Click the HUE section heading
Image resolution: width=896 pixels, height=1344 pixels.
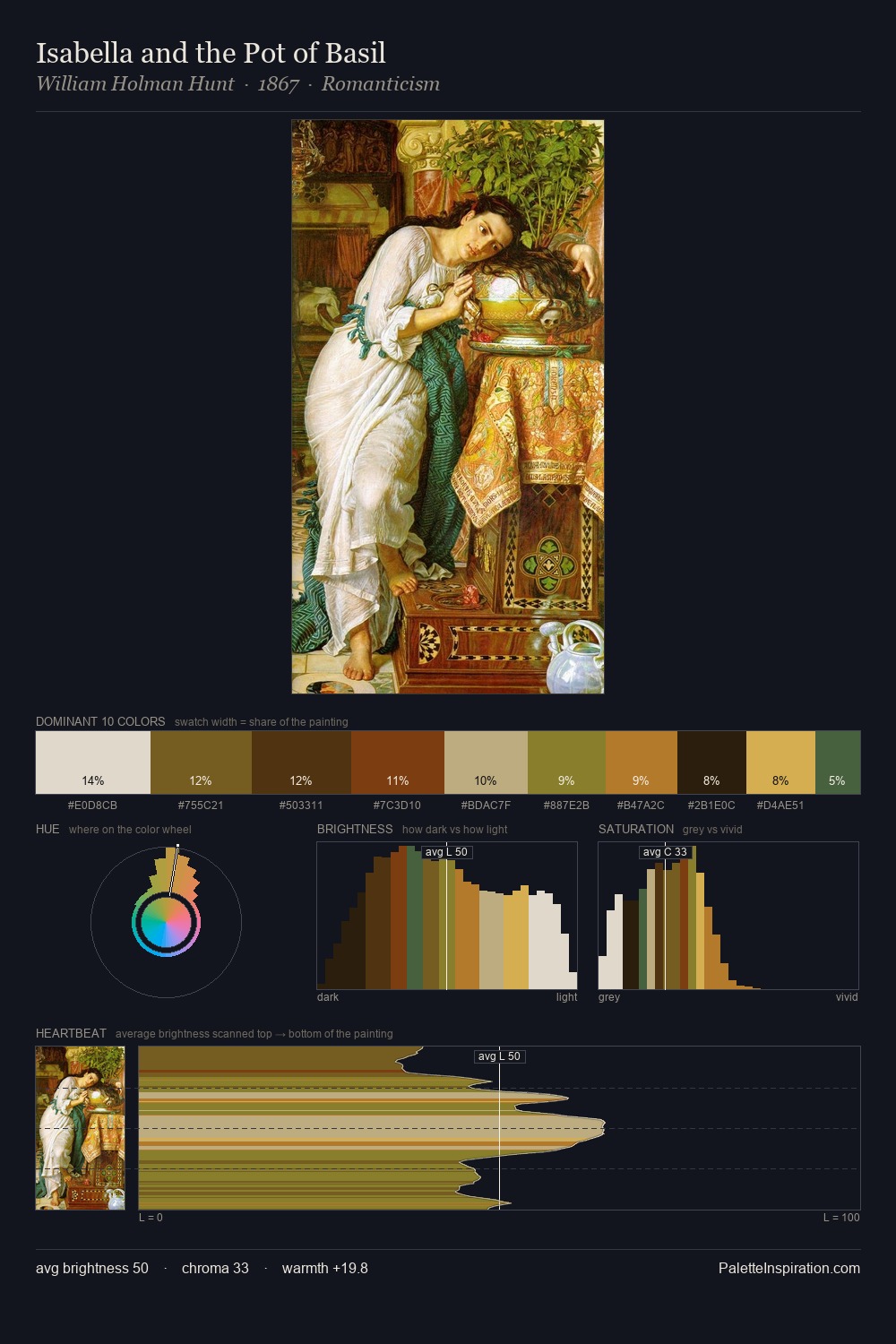pyautogui.click(x=47, y=829)
